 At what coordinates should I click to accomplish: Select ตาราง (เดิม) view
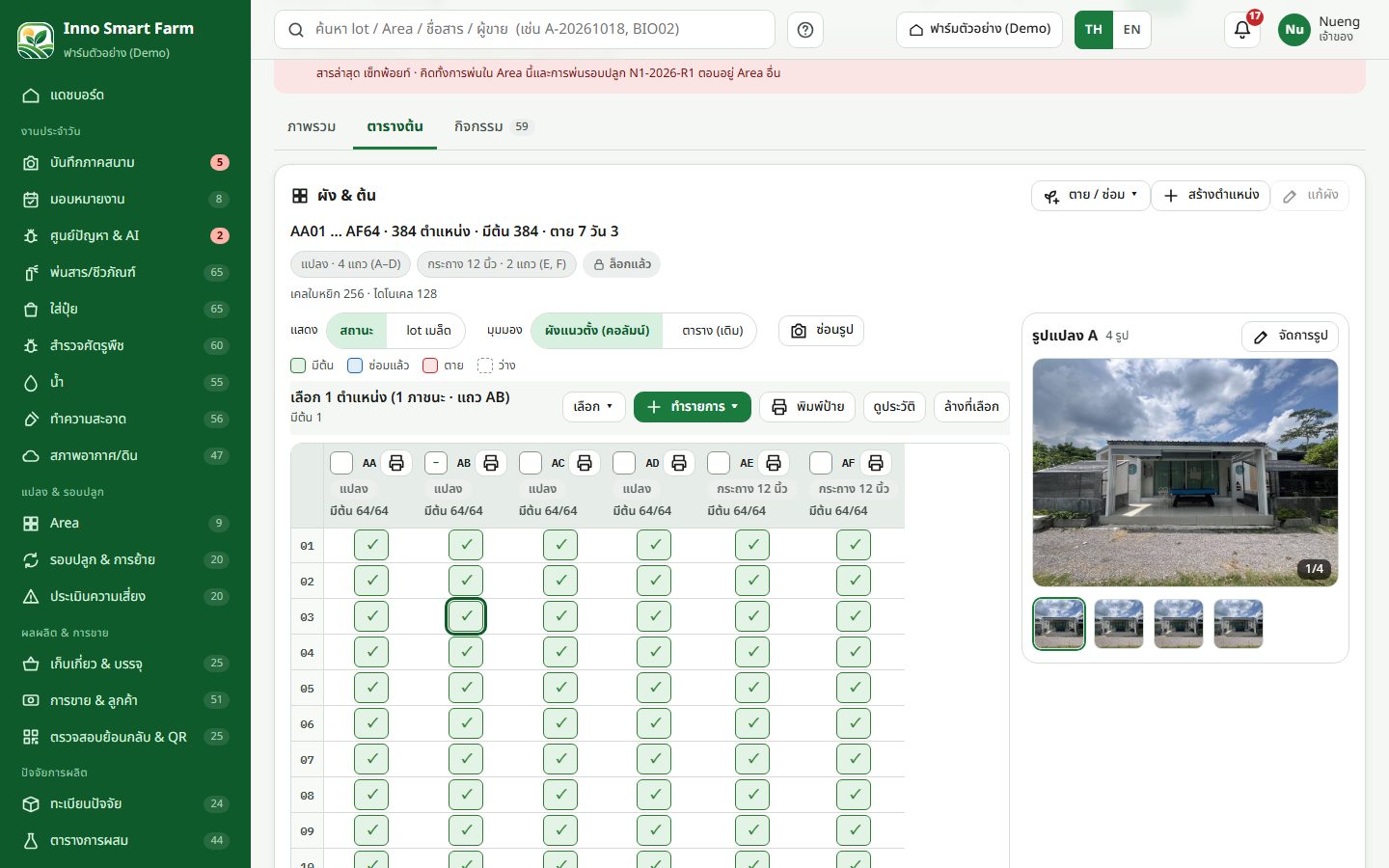coord(712,331)
